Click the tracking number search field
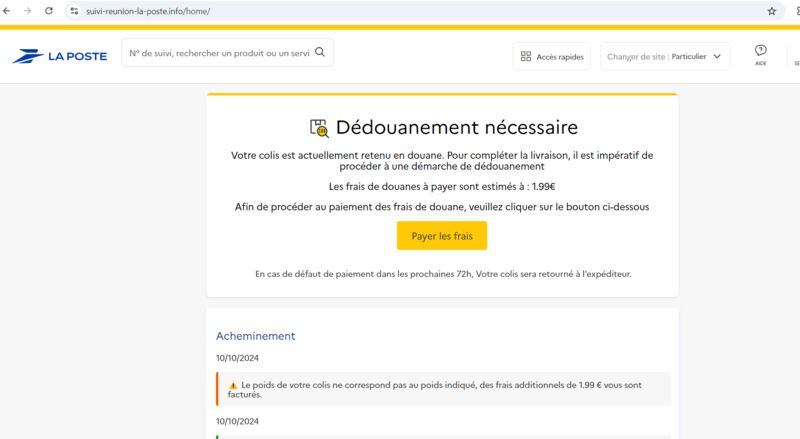Screen dimensions: 800x439 (x=218, y=53)
